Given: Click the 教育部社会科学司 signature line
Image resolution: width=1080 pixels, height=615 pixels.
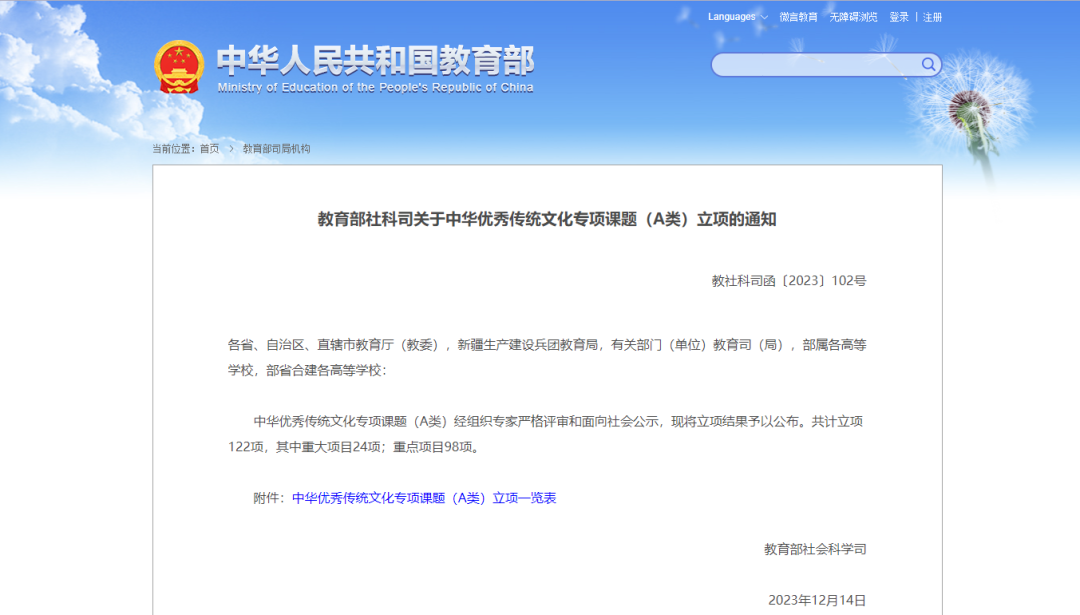Looking at the screenshot, I should (815, 549).
